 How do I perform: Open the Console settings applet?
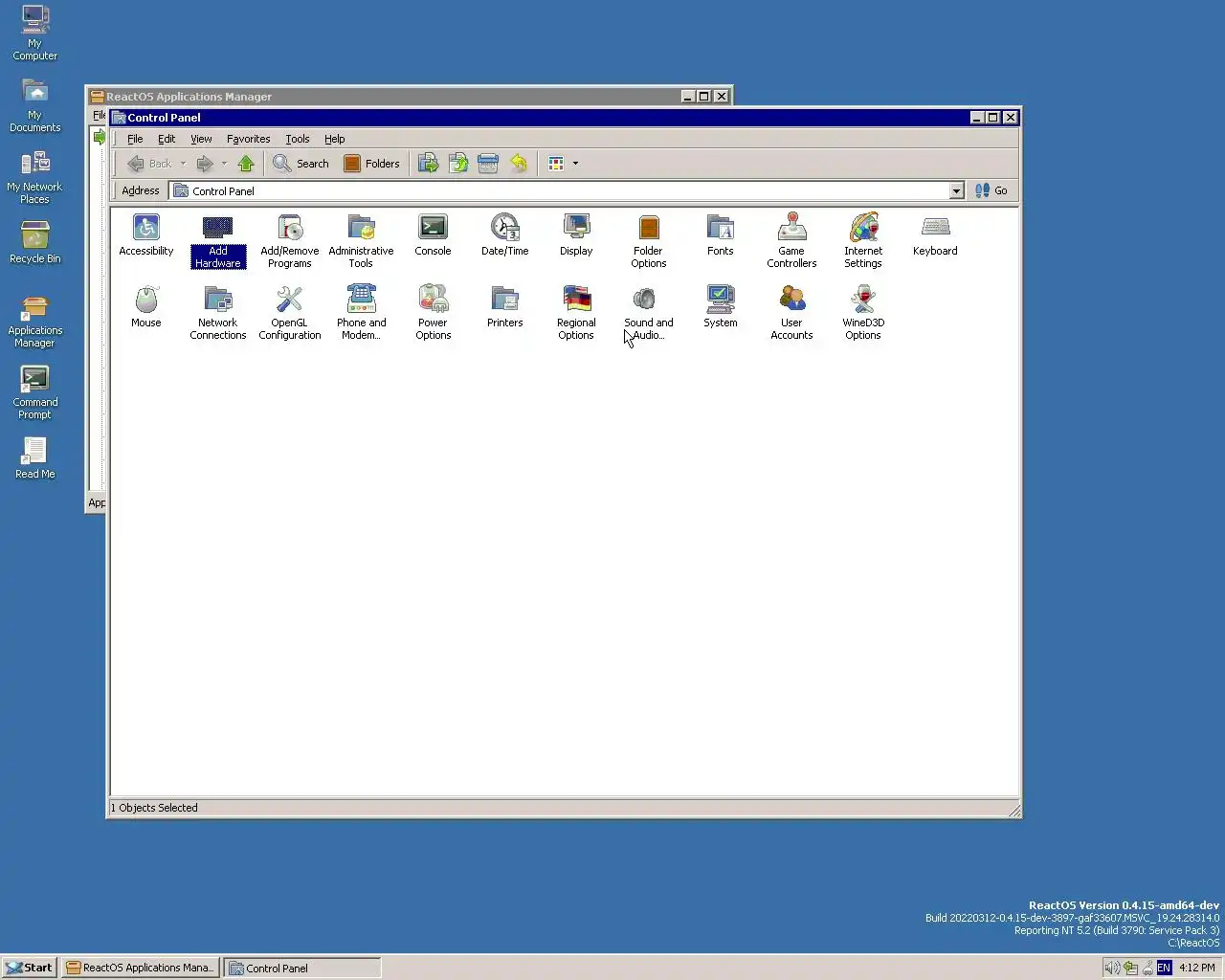pos(433,235)
